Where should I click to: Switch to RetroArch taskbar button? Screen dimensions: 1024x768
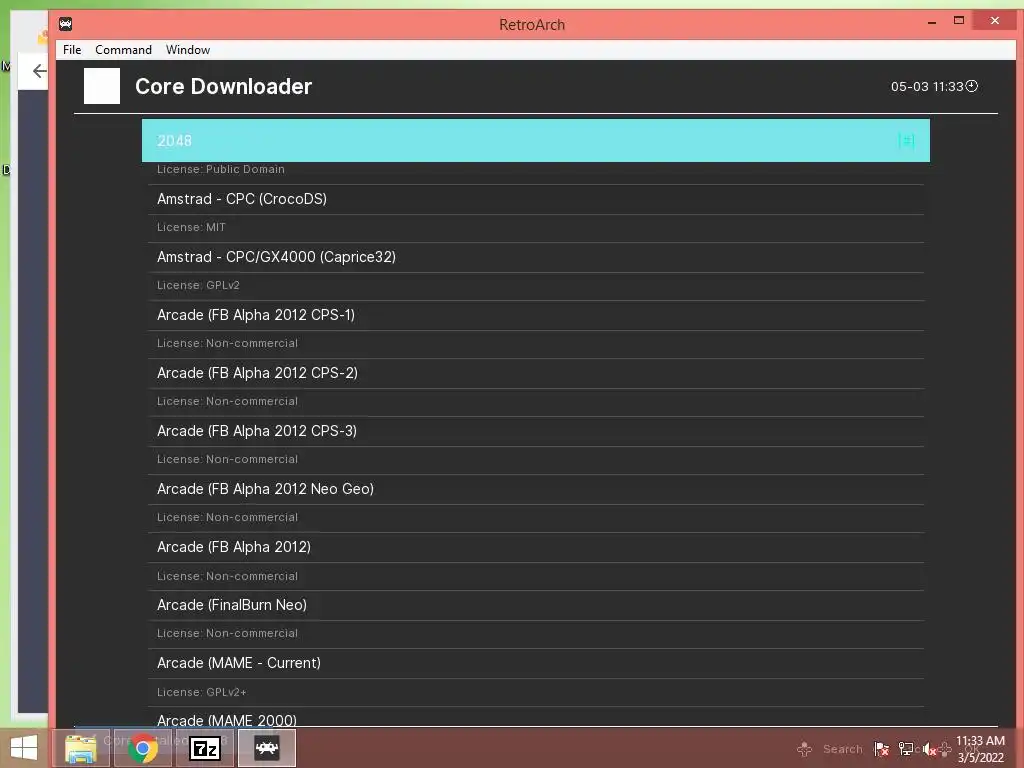266,748
